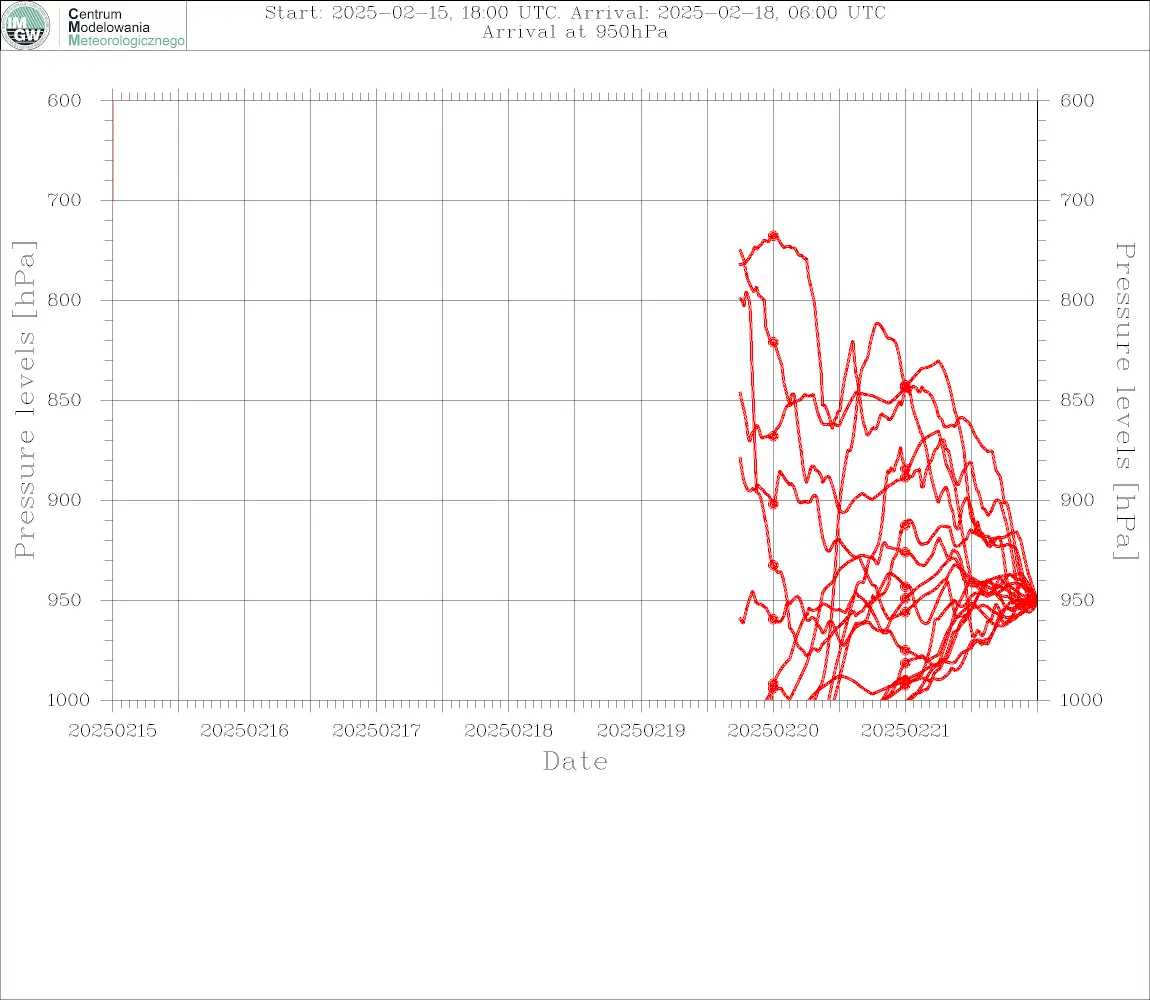Click the right axis 1000 label
1150x1000 pixels.
pyautogui.click(x=1082, y=700)
